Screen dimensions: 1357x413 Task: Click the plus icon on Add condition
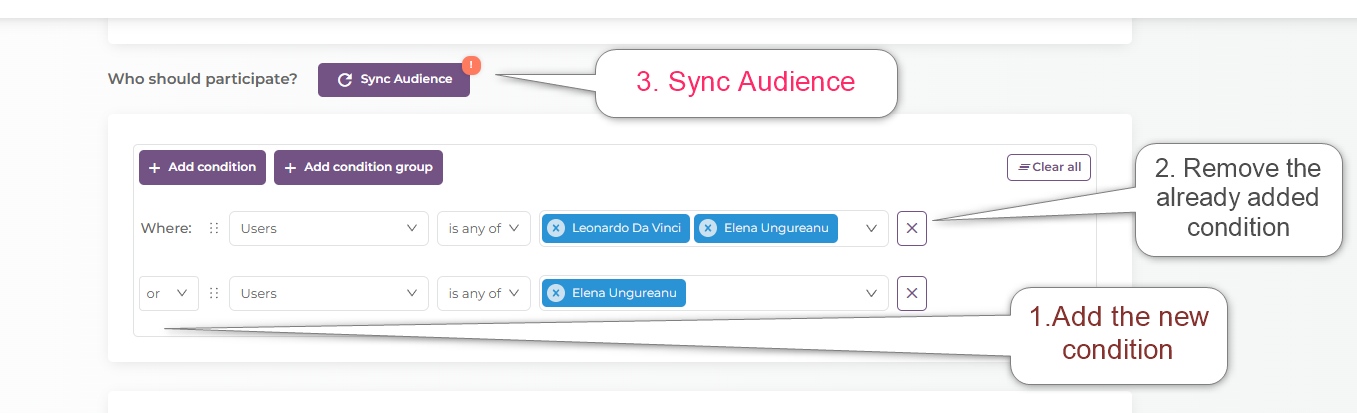tap(155, 168)
